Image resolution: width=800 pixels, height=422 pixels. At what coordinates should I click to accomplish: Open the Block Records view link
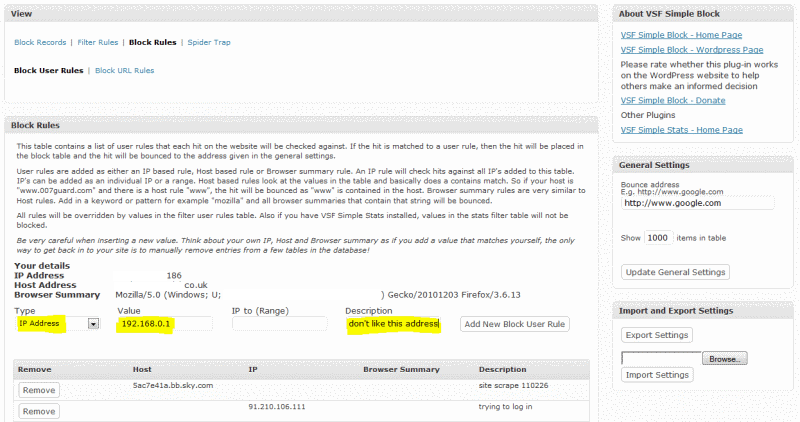click(40, 42)
